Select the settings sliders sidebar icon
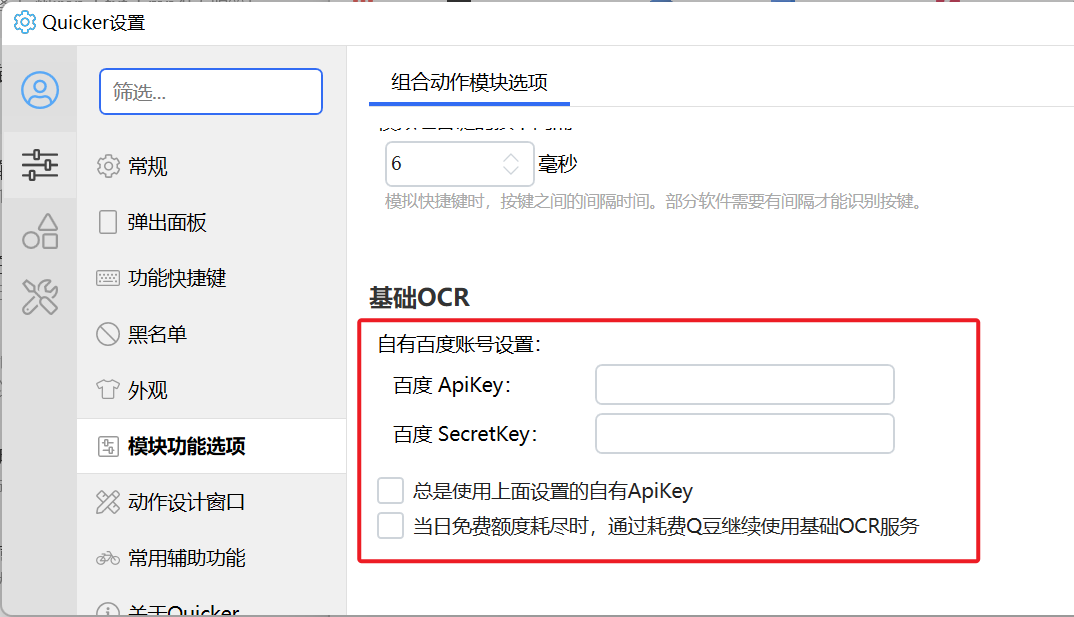 (x=40, y=165)
